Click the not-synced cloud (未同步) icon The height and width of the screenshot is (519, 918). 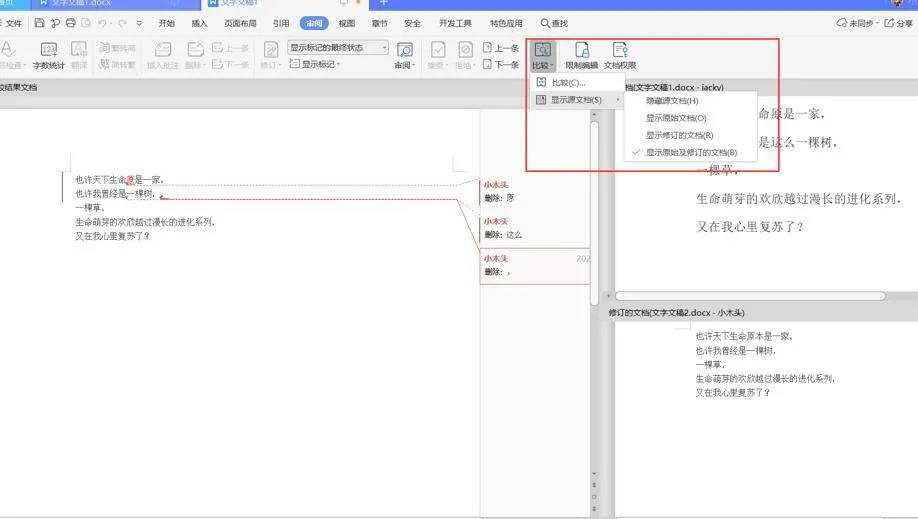click(857, 23)
